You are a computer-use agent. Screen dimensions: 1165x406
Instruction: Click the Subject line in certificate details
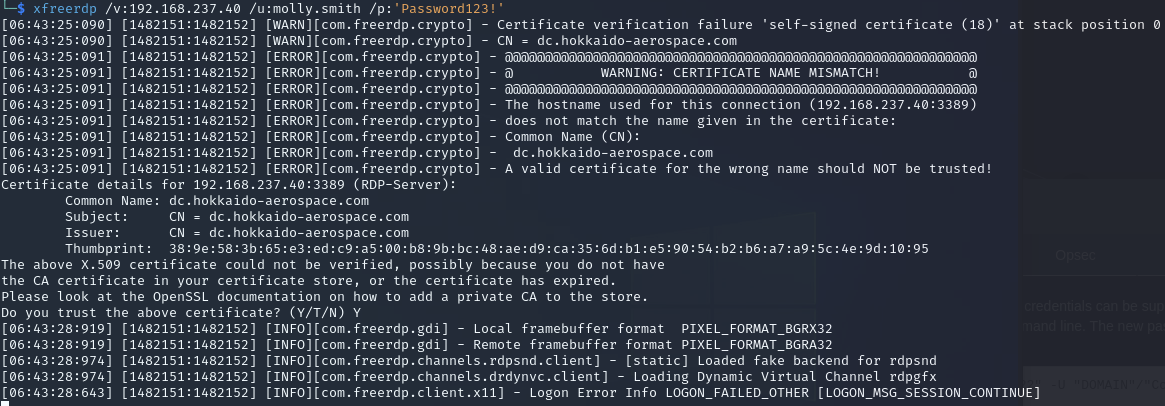(237, 217)
